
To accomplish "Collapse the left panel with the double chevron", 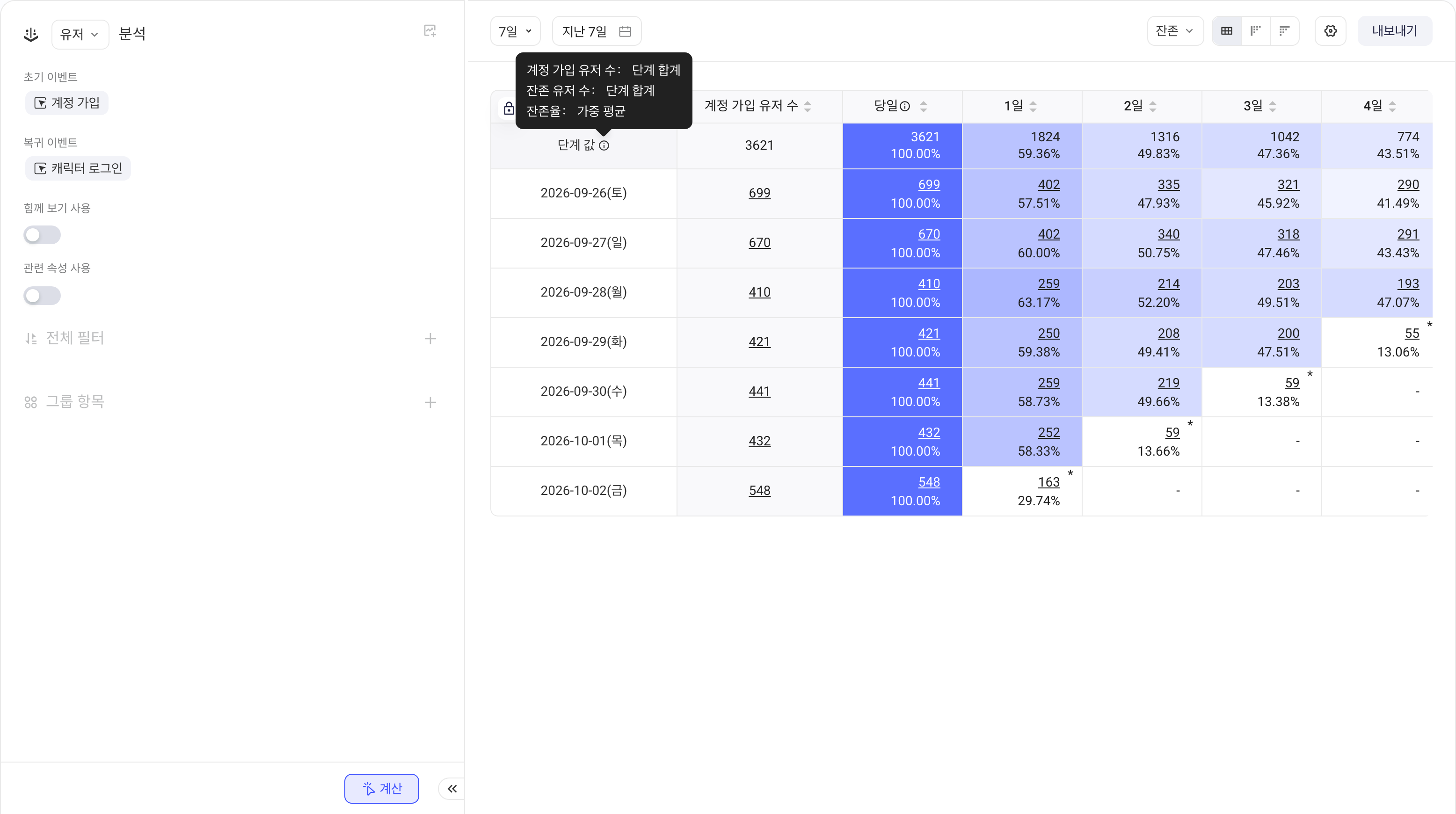I will click(x=452, y=789).
